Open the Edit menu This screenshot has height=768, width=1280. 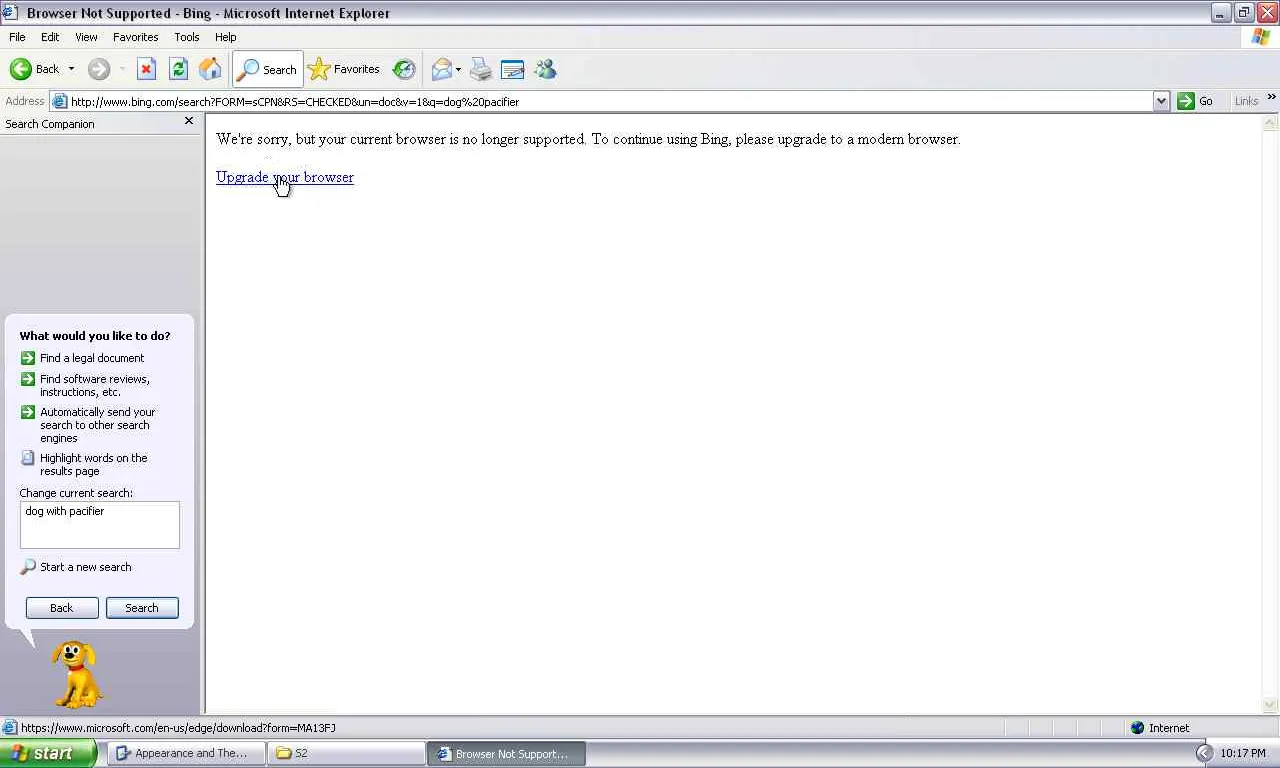click(50, 37)
